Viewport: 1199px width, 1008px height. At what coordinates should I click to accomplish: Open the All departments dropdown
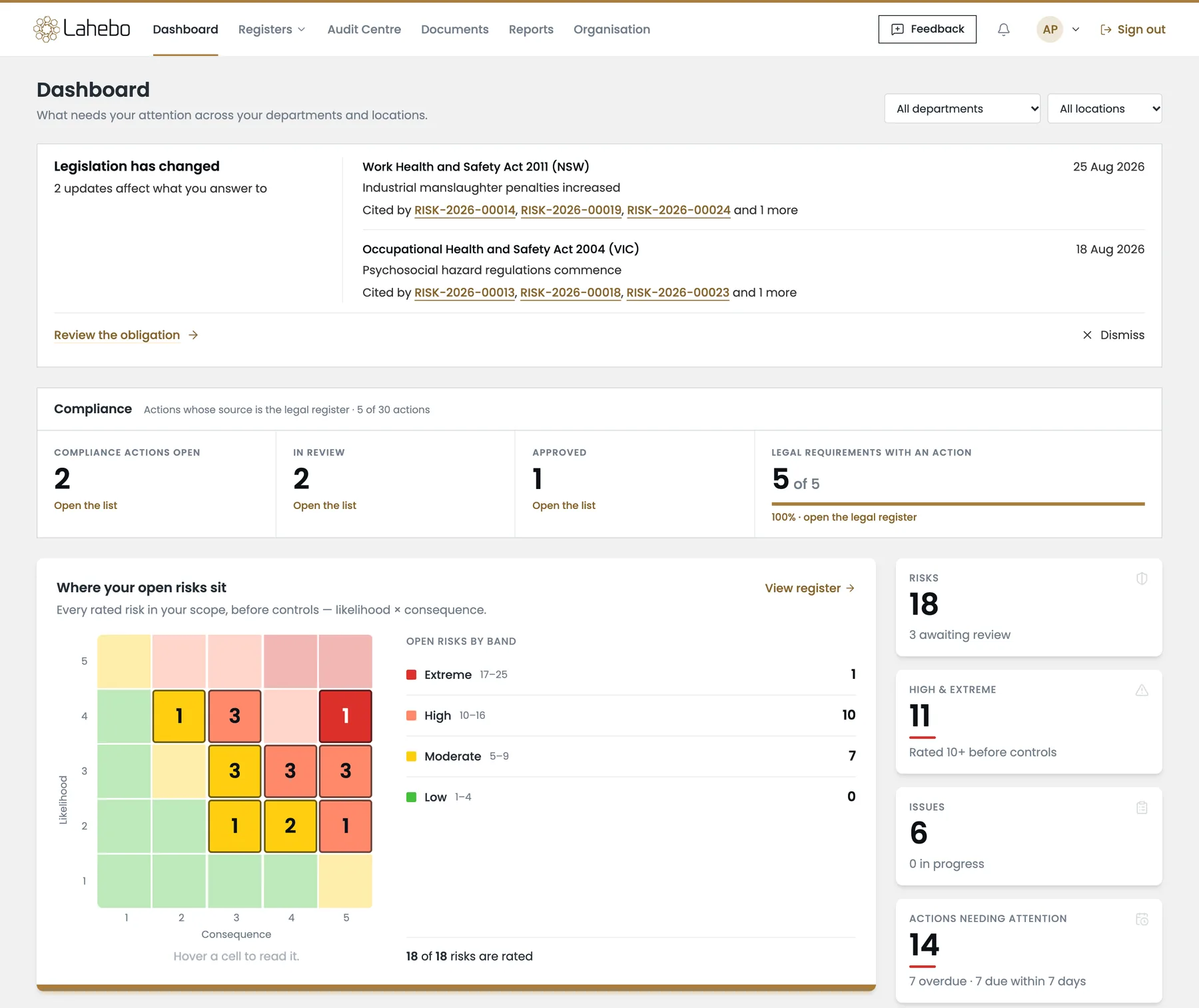point(963,109)
